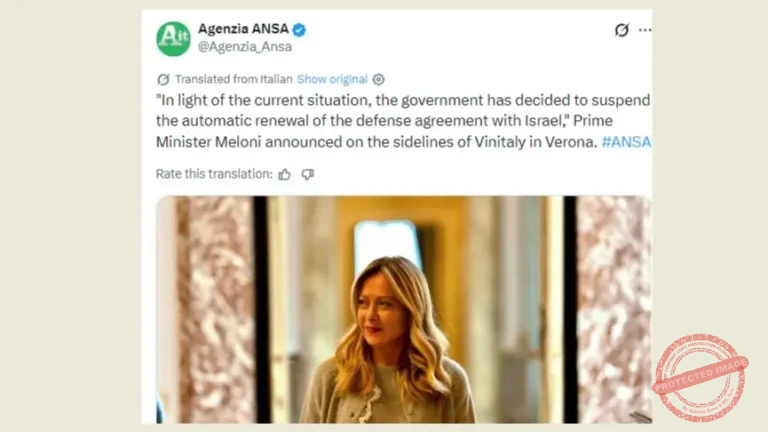This screenshot has width=768, height=432.
Task: Open translation settings gear icon
Action: pos(379,79)
